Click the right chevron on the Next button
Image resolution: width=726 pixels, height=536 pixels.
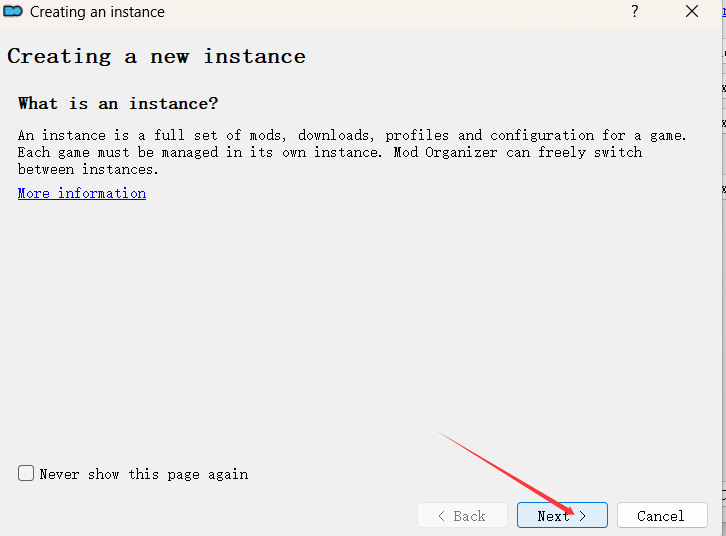(x=583, y=516)
